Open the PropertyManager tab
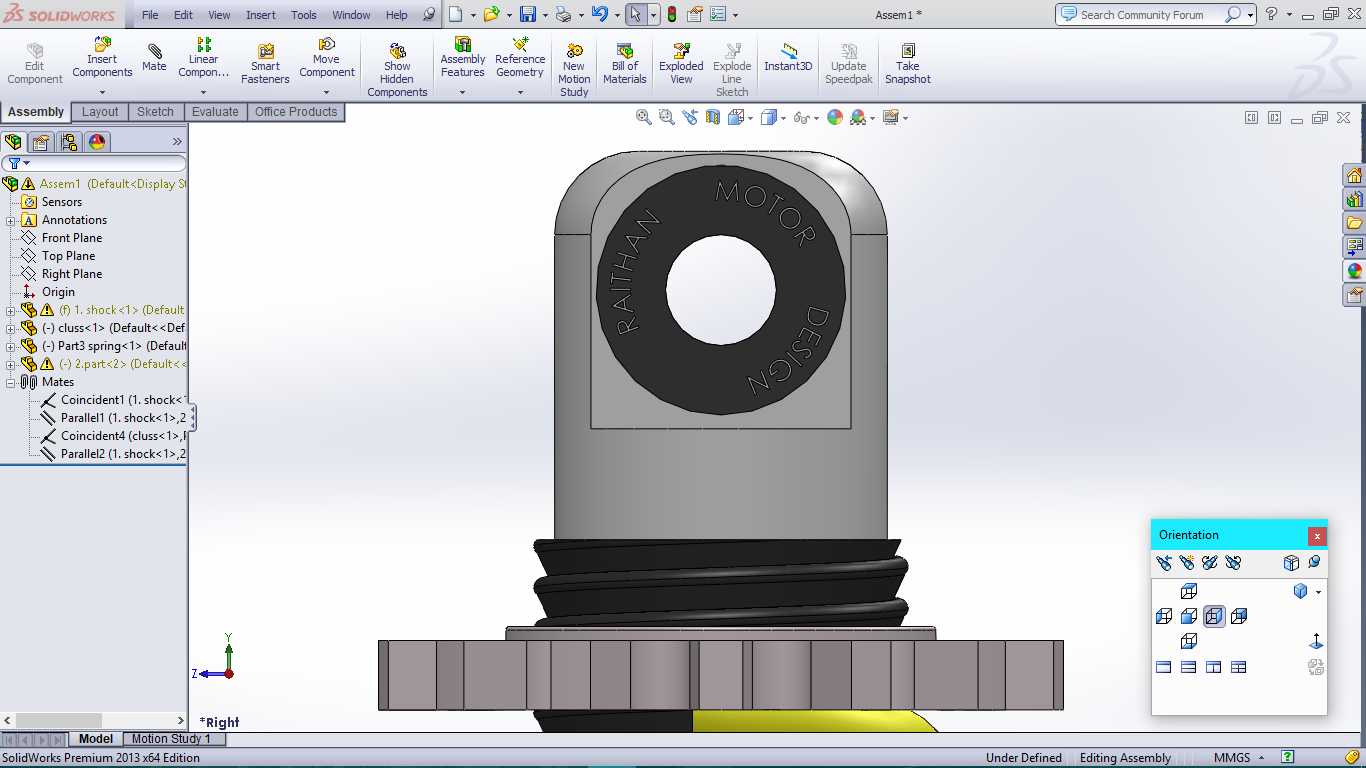 pos(41,142)
